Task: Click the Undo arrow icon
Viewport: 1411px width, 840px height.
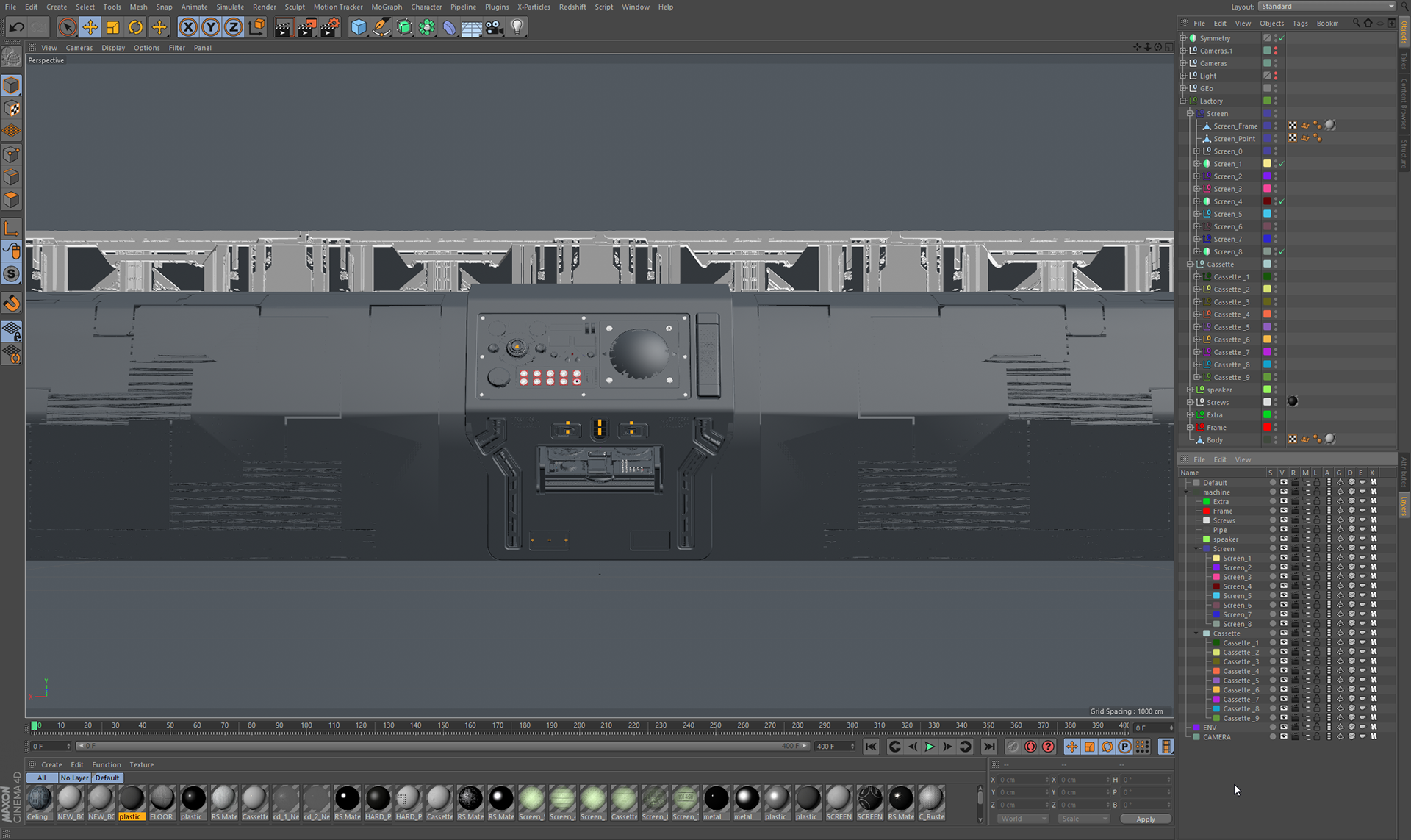Action: (x=16, y=27)
